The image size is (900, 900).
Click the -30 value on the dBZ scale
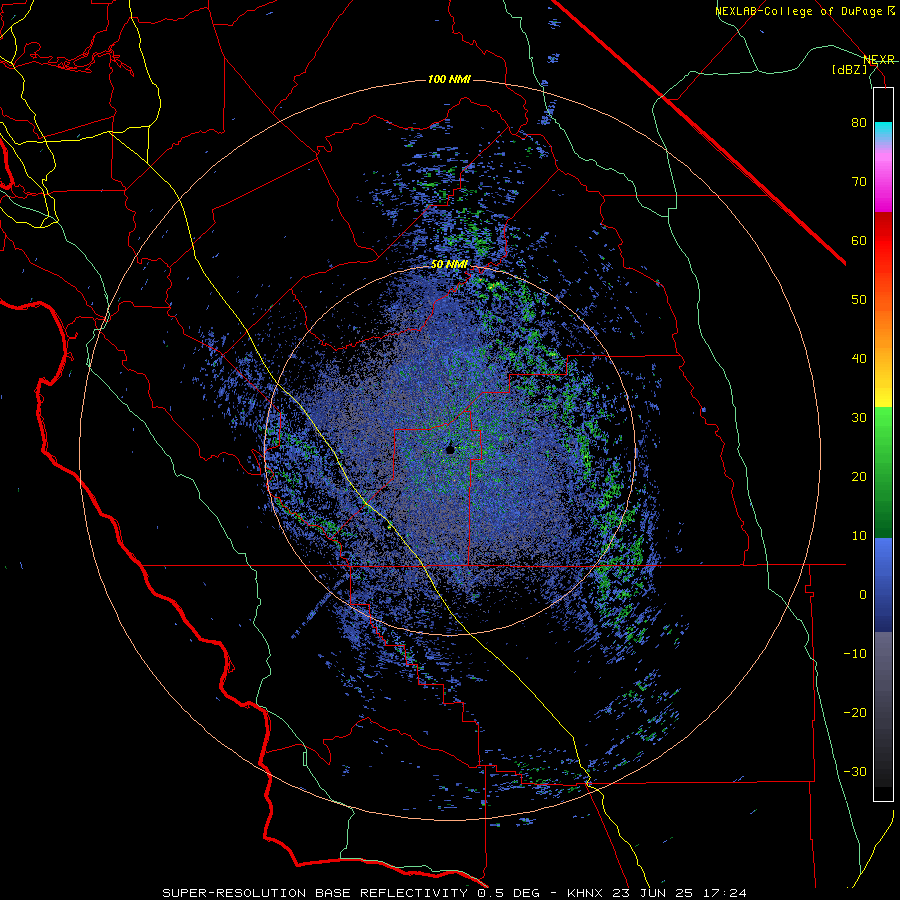pyautogui.click(x=855, y=771)
